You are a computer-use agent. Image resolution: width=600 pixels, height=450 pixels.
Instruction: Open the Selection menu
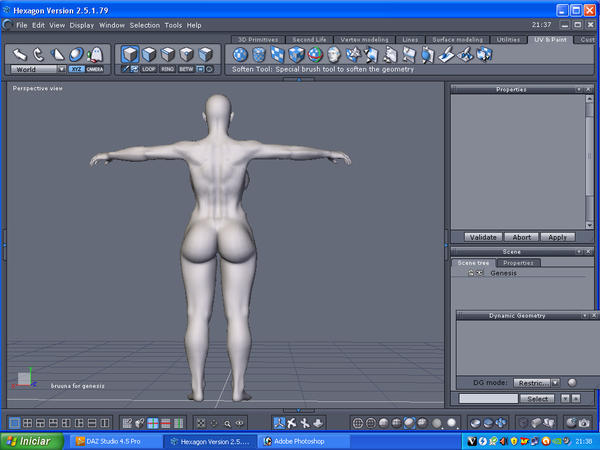coord(144,24)
